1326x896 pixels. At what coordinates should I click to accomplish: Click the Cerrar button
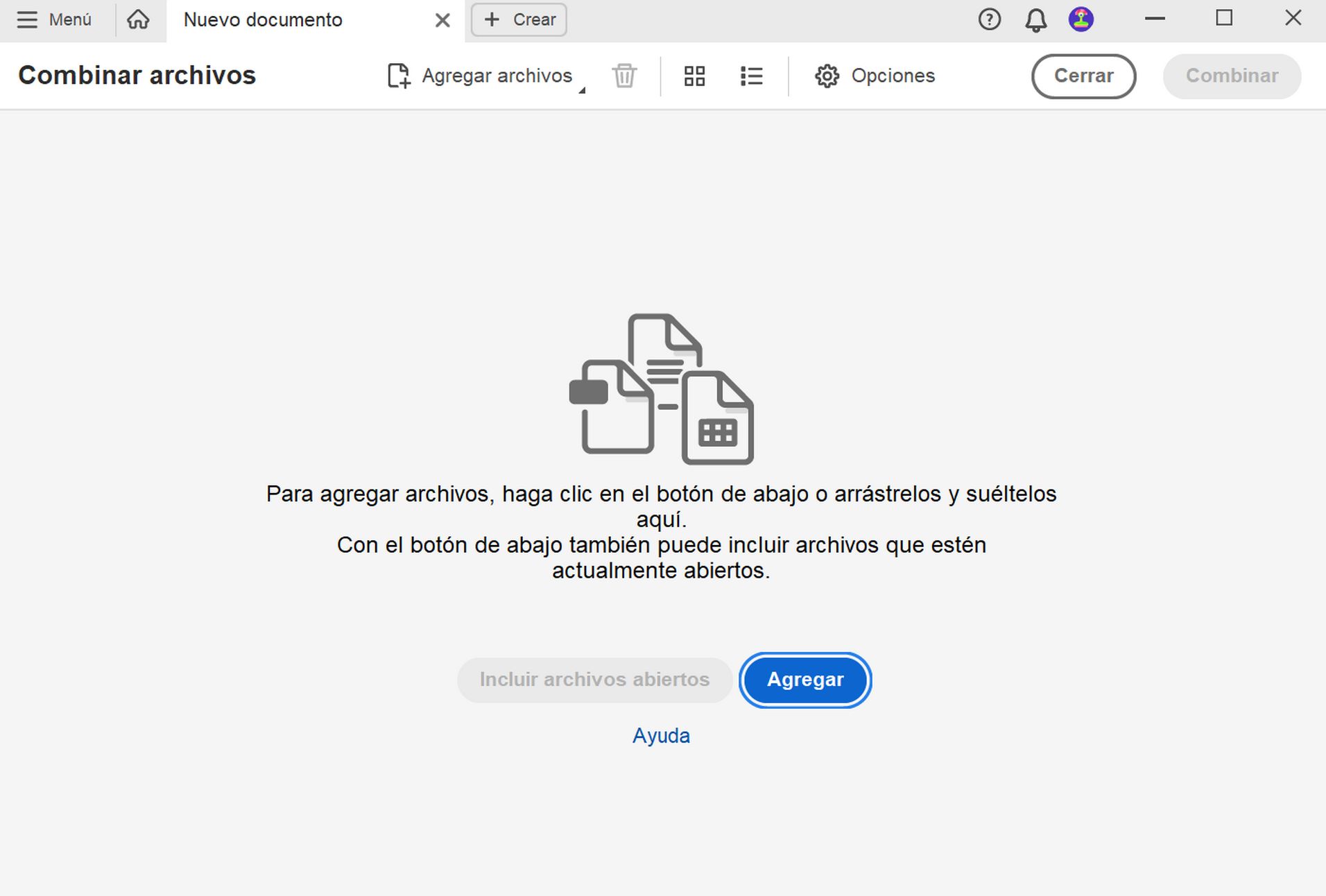(1083, 76)
